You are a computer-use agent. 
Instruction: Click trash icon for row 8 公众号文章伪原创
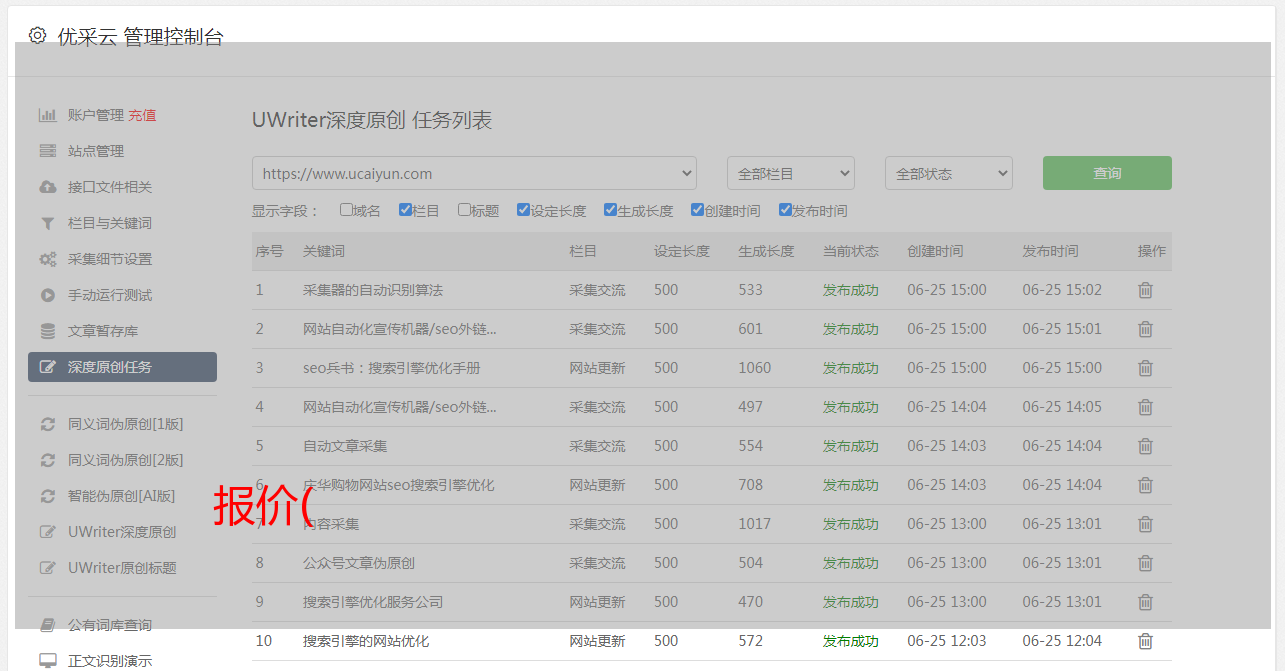[1145, 563]
